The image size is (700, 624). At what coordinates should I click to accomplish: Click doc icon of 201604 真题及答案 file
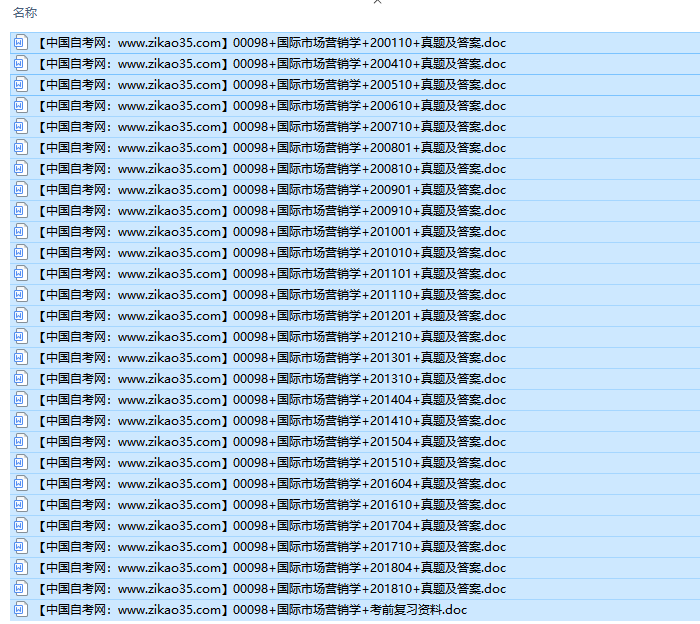pos(21,483)
